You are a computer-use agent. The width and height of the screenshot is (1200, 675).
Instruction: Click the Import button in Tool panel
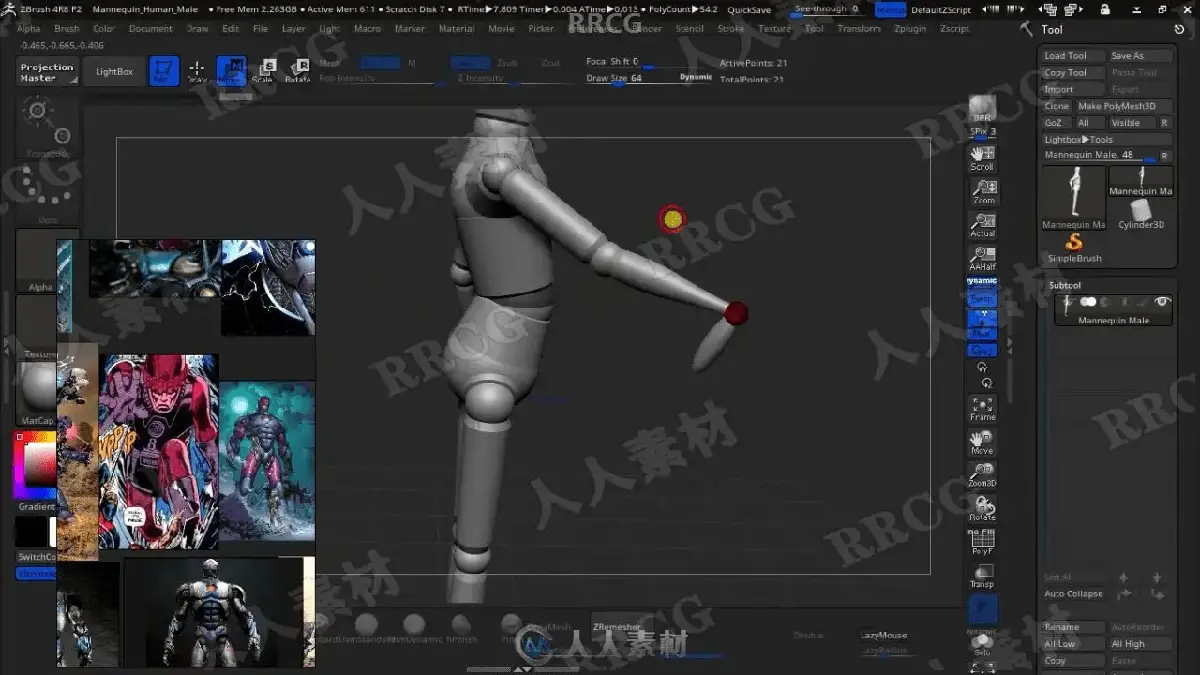point(1074,90)
